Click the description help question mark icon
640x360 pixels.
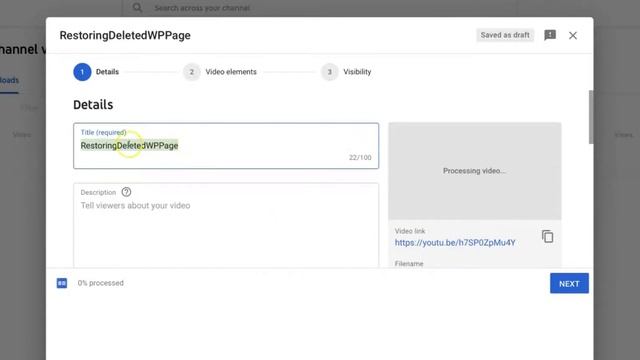pos(126,192)
